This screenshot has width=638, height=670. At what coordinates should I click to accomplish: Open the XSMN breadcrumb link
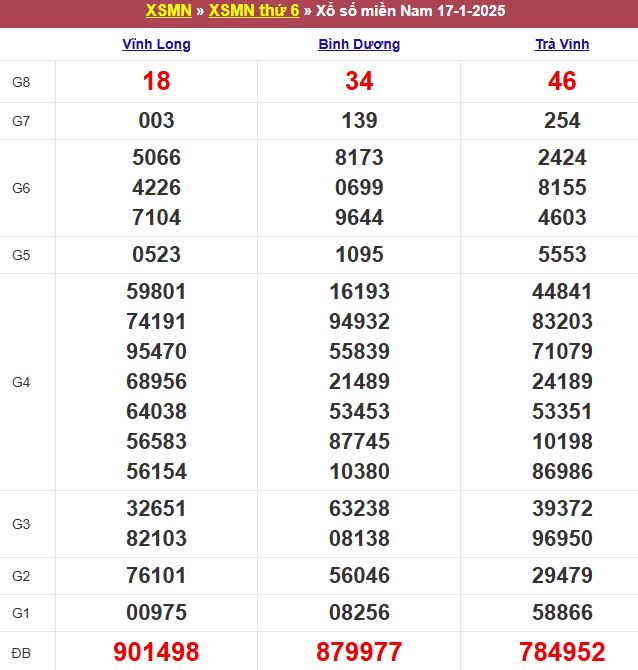(x=168, y=10)
